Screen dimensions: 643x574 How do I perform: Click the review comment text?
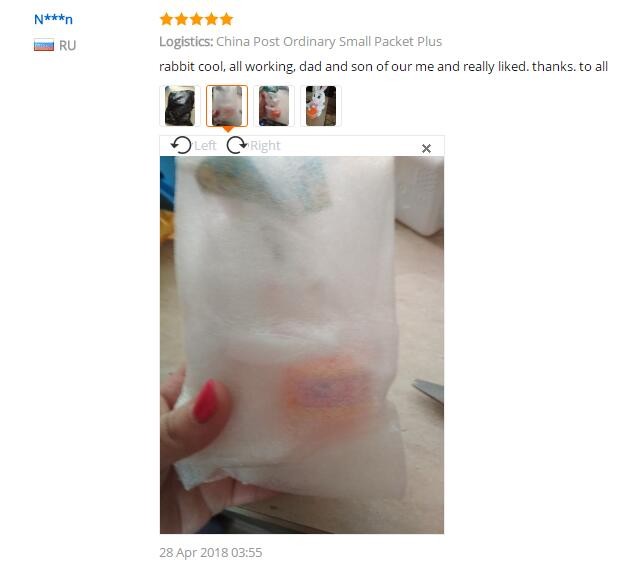pyautogui.click(x=383, y=66)
